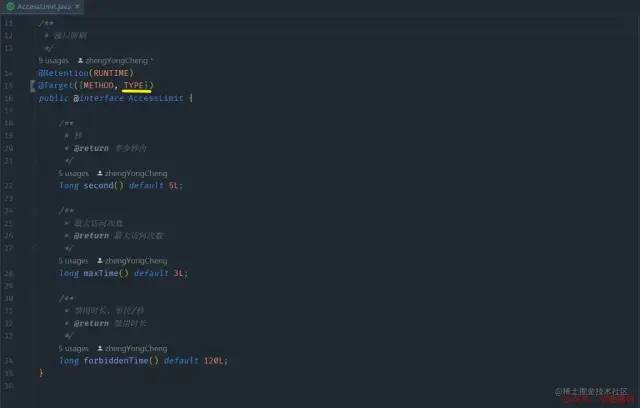The image size is (640, 408).
Task: Click the @return tag above second()
Action: pos(91,148)
